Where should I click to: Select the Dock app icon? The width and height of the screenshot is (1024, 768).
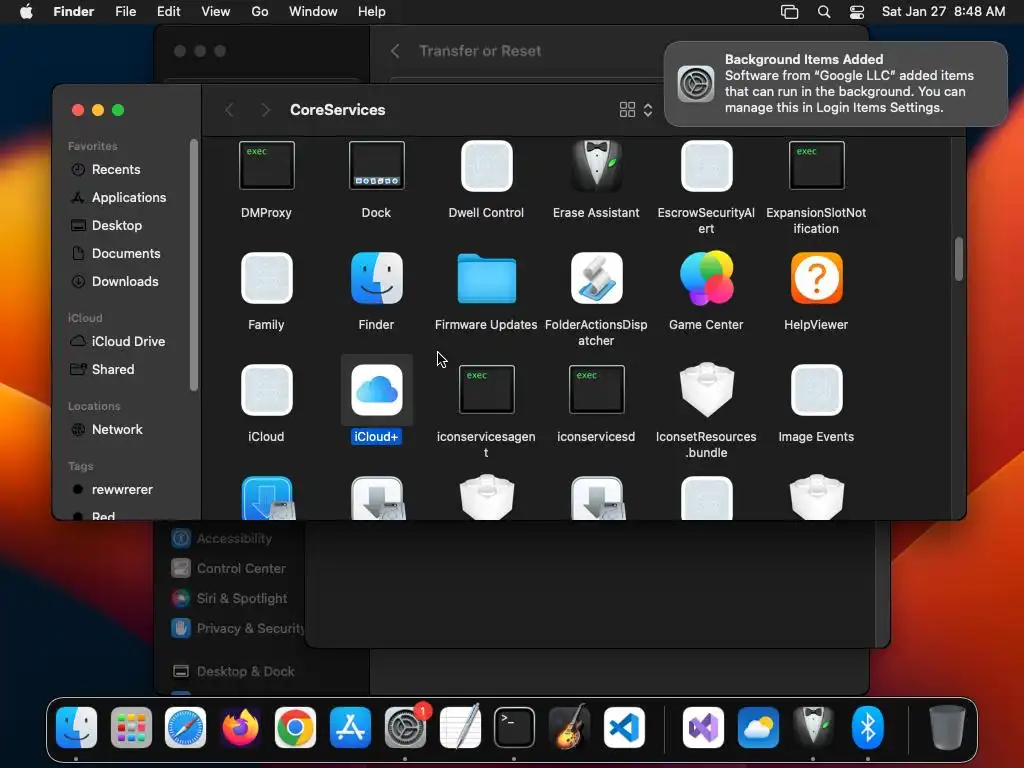[376, 166]
